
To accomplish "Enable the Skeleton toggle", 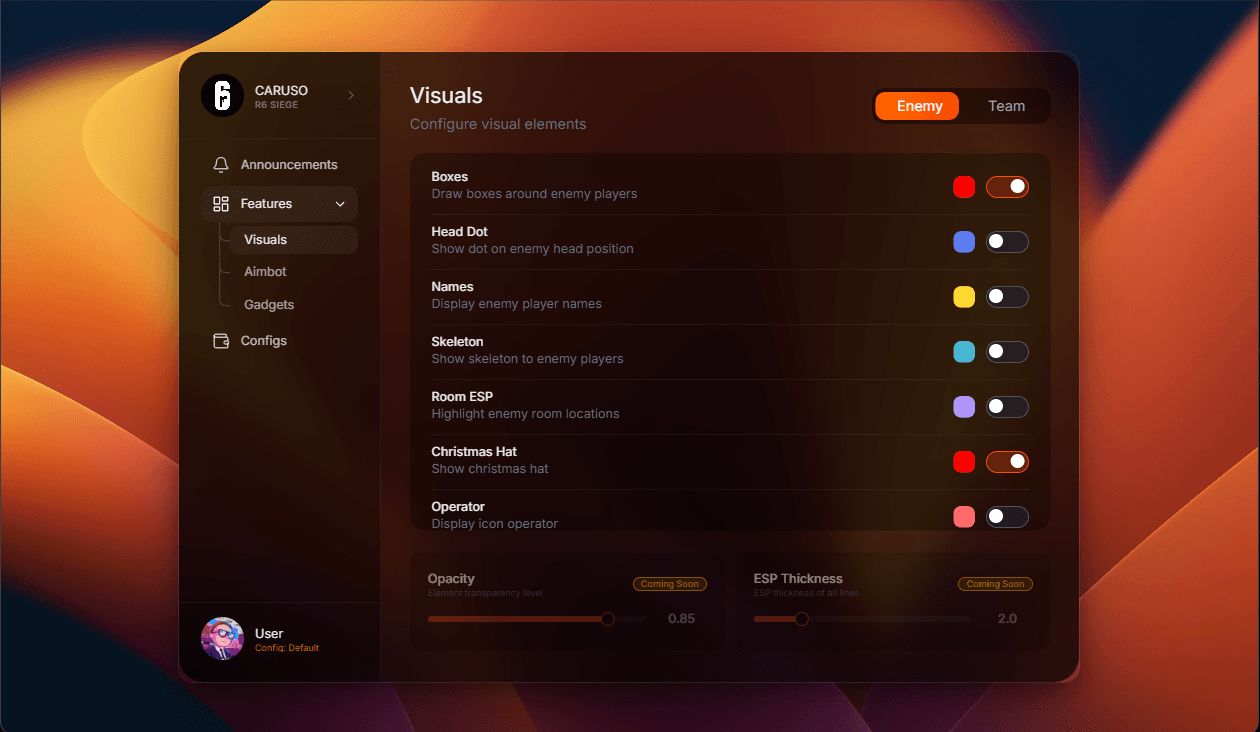I will click(1007, 352).
